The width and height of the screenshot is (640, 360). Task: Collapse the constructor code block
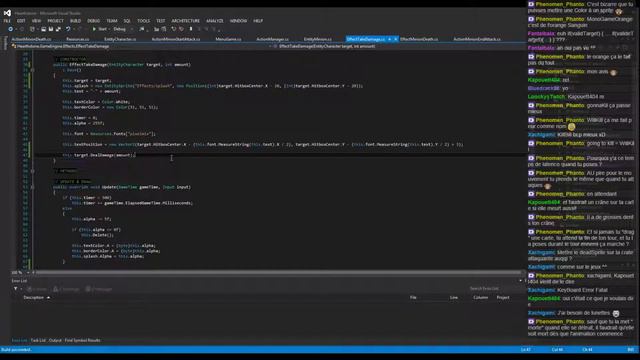click(33, 70)
